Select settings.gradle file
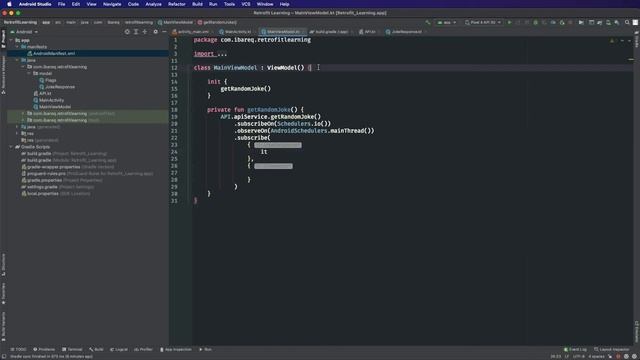640x360 pixels. click(x=58, y=187)
